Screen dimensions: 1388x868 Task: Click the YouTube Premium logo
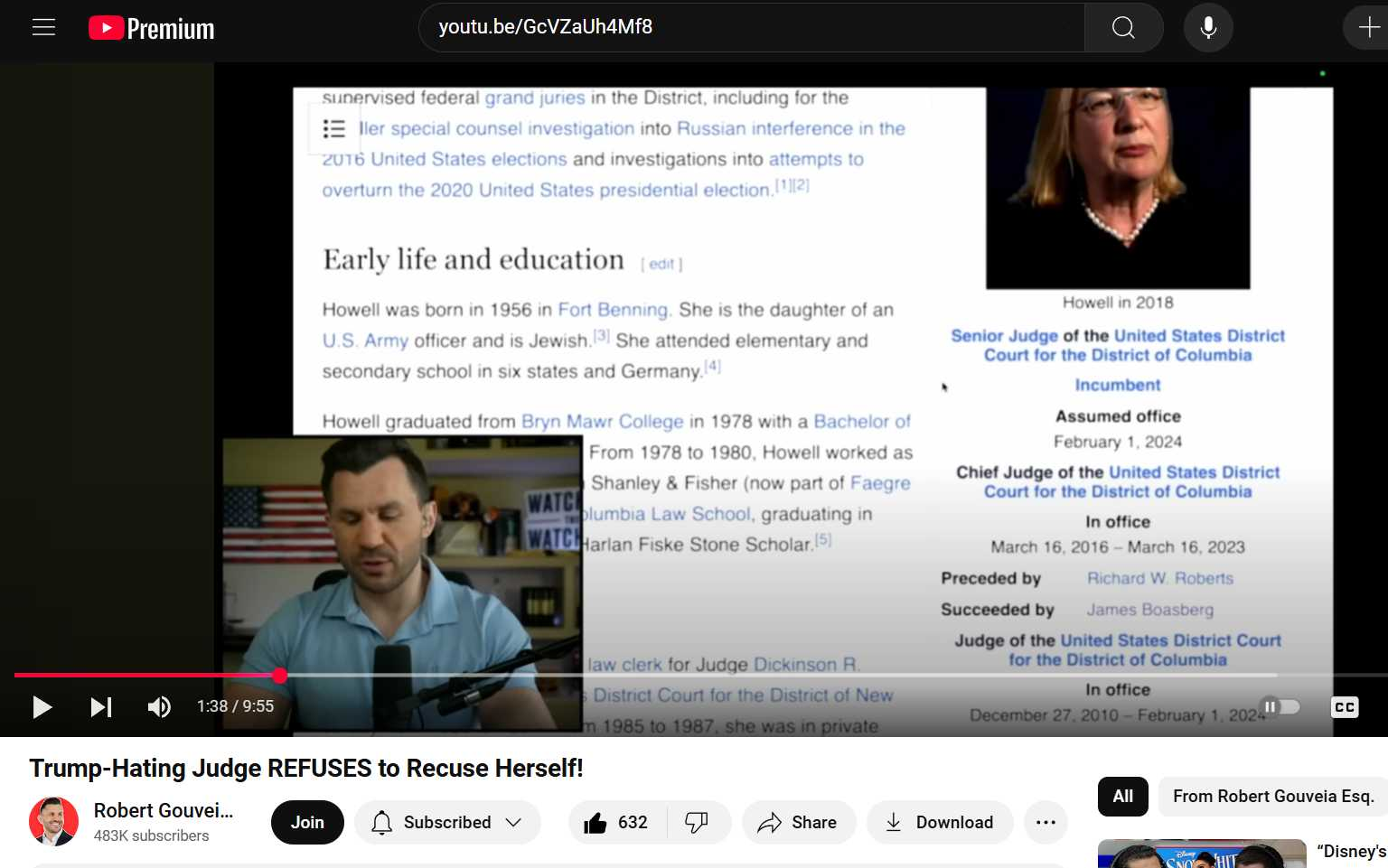pos(152,29)
